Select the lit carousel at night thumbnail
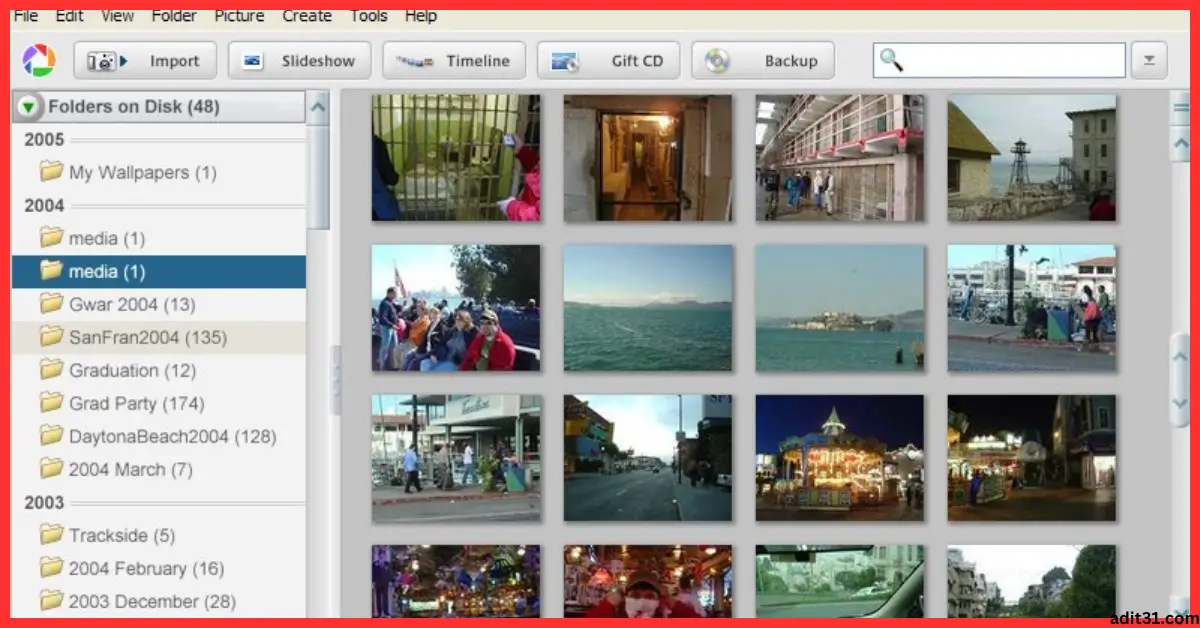Viewport: 1200px width, 628px height. 840,458
